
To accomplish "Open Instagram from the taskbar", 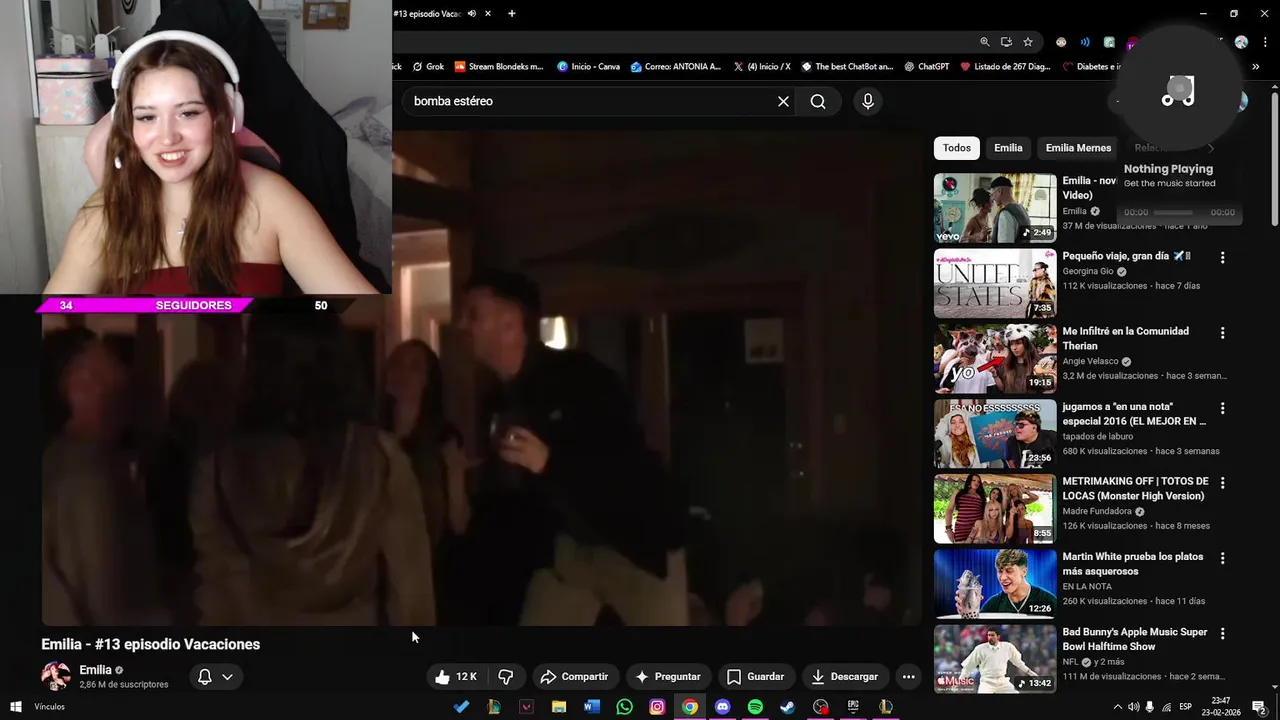I will tap(657, 707).
